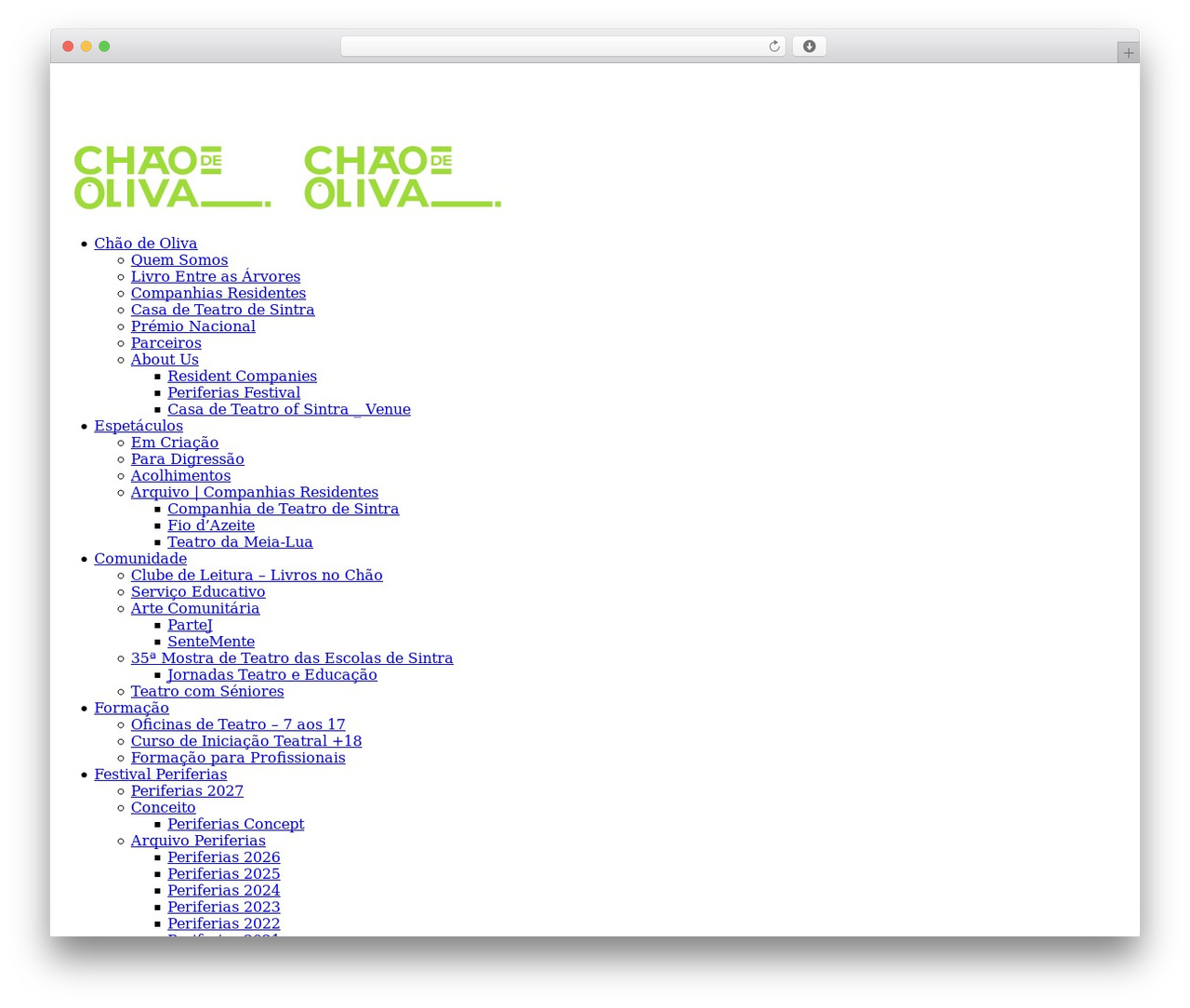Click the browser reload icon
This screenshot has width=1190, height=1008.
pyautogui.click(x=774, y=46)
